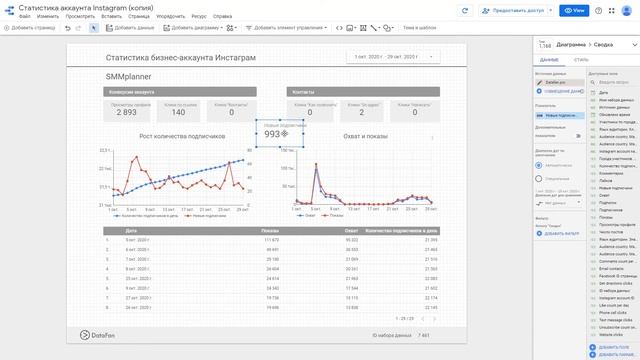The width and height of the screenshot is (640, 360).
Task: Click 'Добавить данные' in the toolbar
Action: 130,28
